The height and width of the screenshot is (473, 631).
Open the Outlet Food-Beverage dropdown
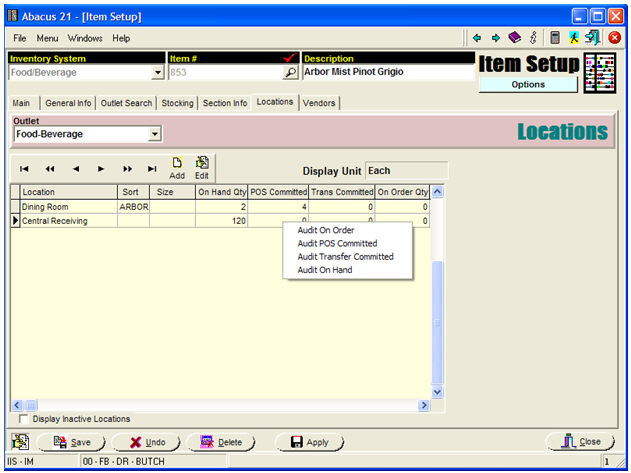(154, 133)
